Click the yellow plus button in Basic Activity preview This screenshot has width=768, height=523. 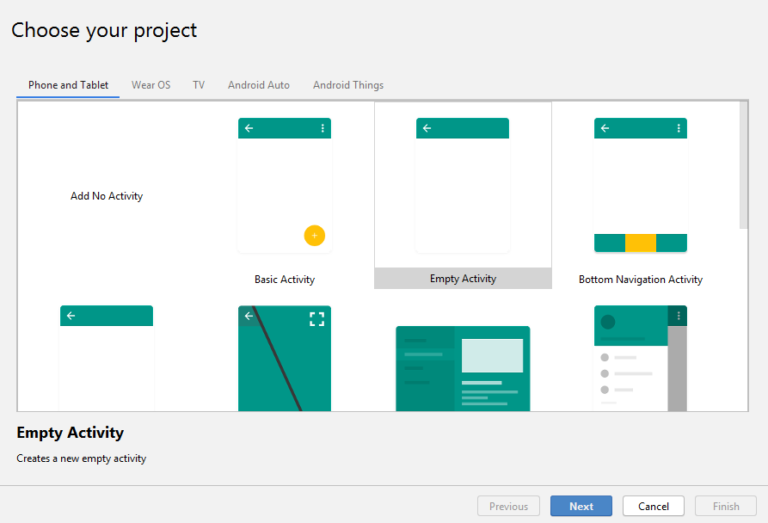tap(314, 236)
